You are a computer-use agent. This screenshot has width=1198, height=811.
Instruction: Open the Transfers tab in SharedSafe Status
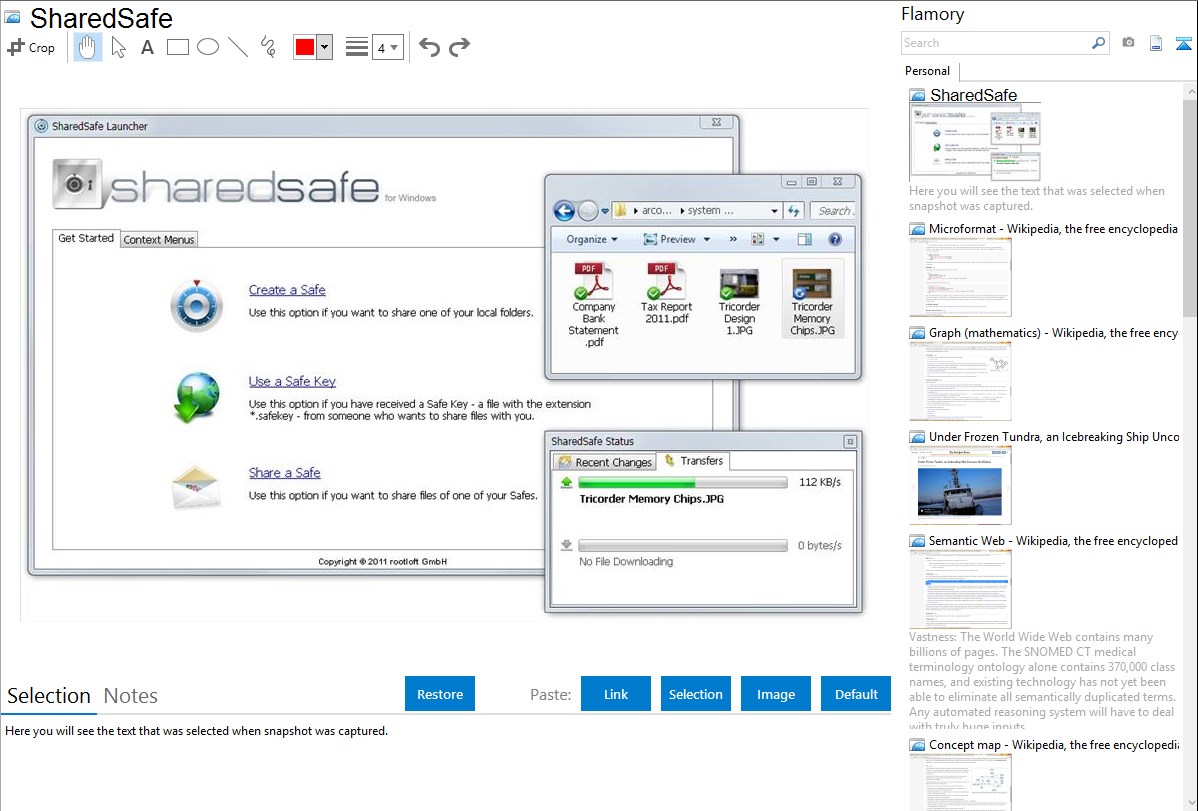pyautogui.click(x=694, y=461)
